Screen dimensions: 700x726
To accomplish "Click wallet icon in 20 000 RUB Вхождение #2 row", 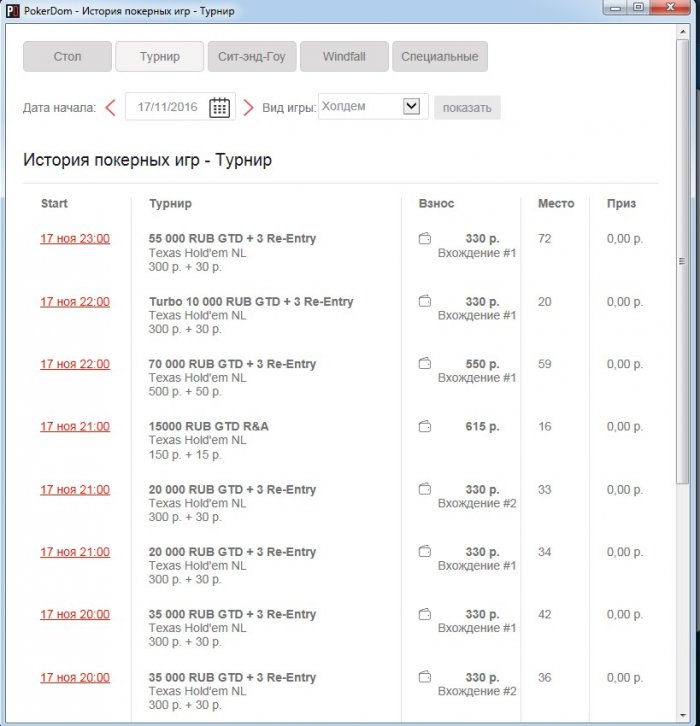I will point(425,489).
